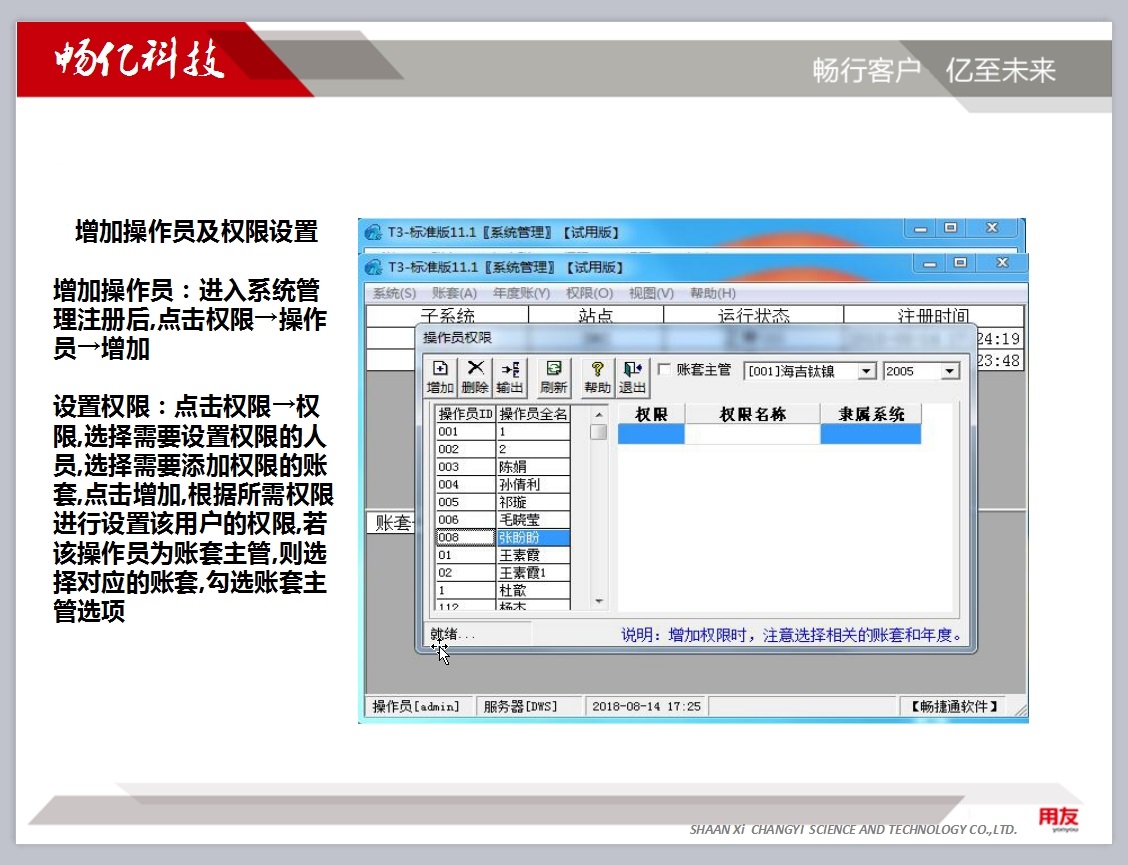
Task: Maximize the front T3 system management window
Action: pyautogui.click(x=960, y=263)
